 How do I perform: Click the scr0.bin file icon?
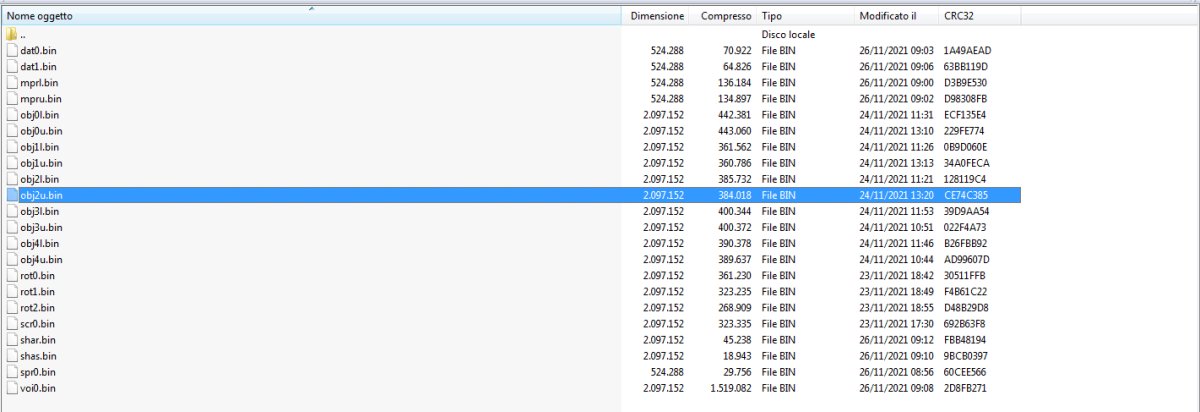tap(11, 323)
